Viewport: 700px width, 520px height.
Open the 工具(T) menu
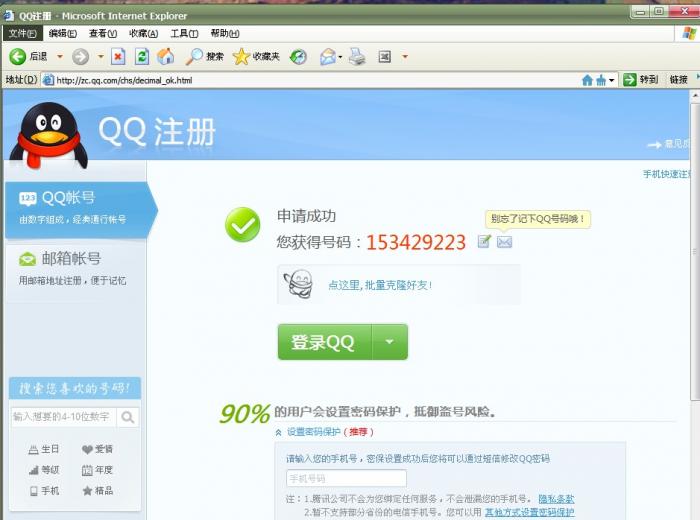click(x=184, y=33)
